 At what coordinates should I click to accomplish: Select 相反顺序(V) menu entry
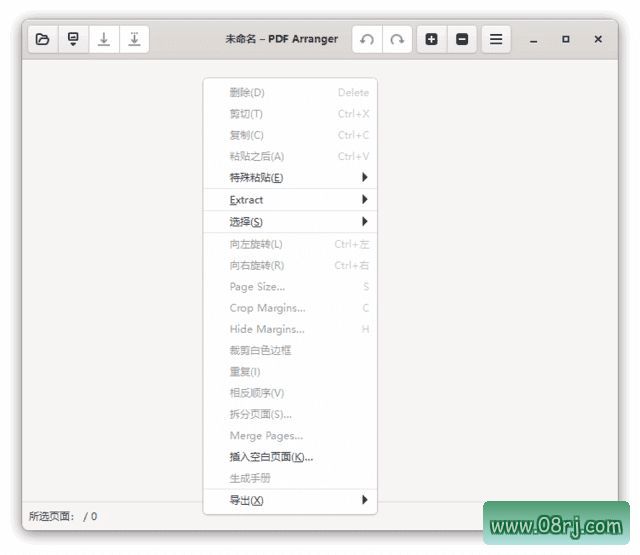pyautogui.click(x=290, y=393)
